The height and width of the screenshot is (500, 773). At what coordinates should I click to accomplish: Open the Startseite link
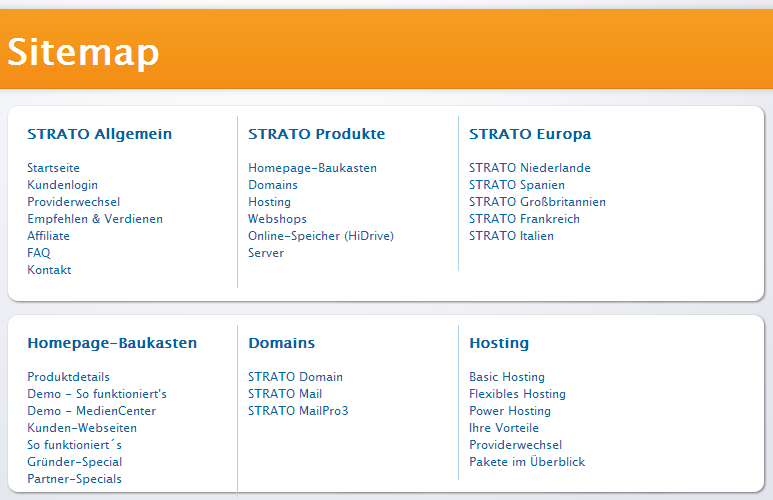click(x=53, y=168)
